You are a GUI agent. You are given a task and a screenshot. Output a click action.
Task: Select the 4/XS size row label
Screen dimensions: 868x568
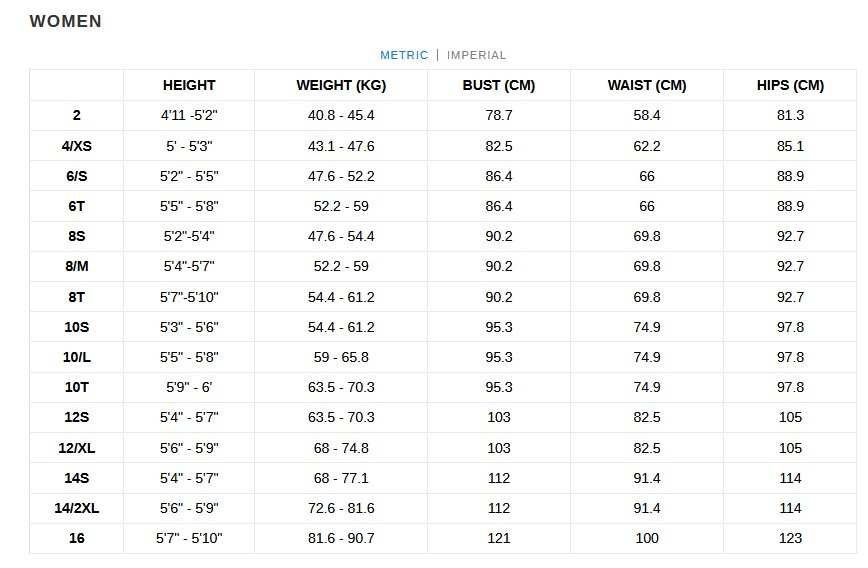77,146
